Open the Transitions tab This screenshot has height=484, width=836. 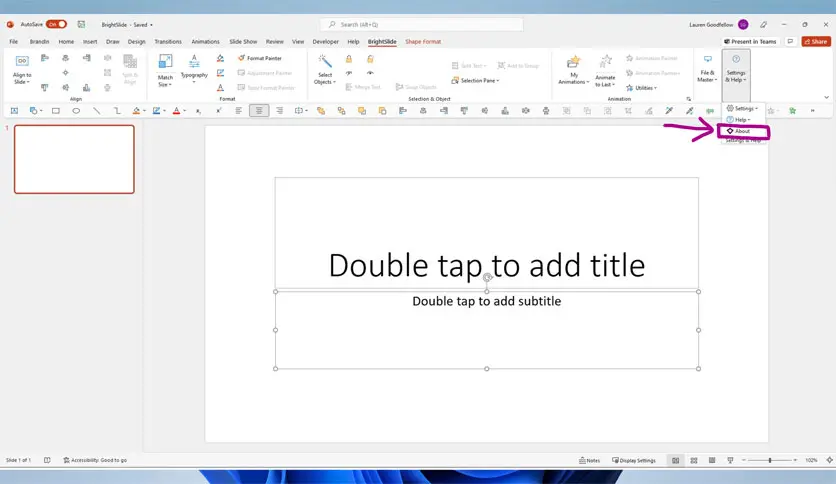168,42
